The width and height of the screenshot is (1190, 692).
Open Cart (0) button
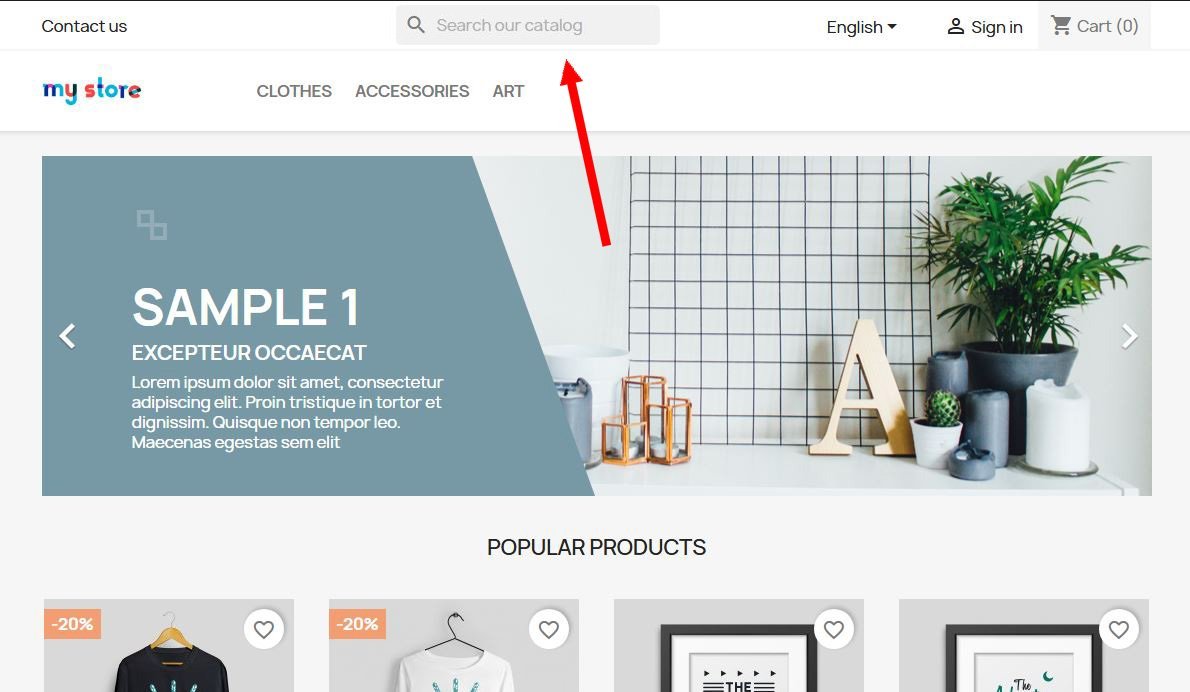tap(1094, 26)
